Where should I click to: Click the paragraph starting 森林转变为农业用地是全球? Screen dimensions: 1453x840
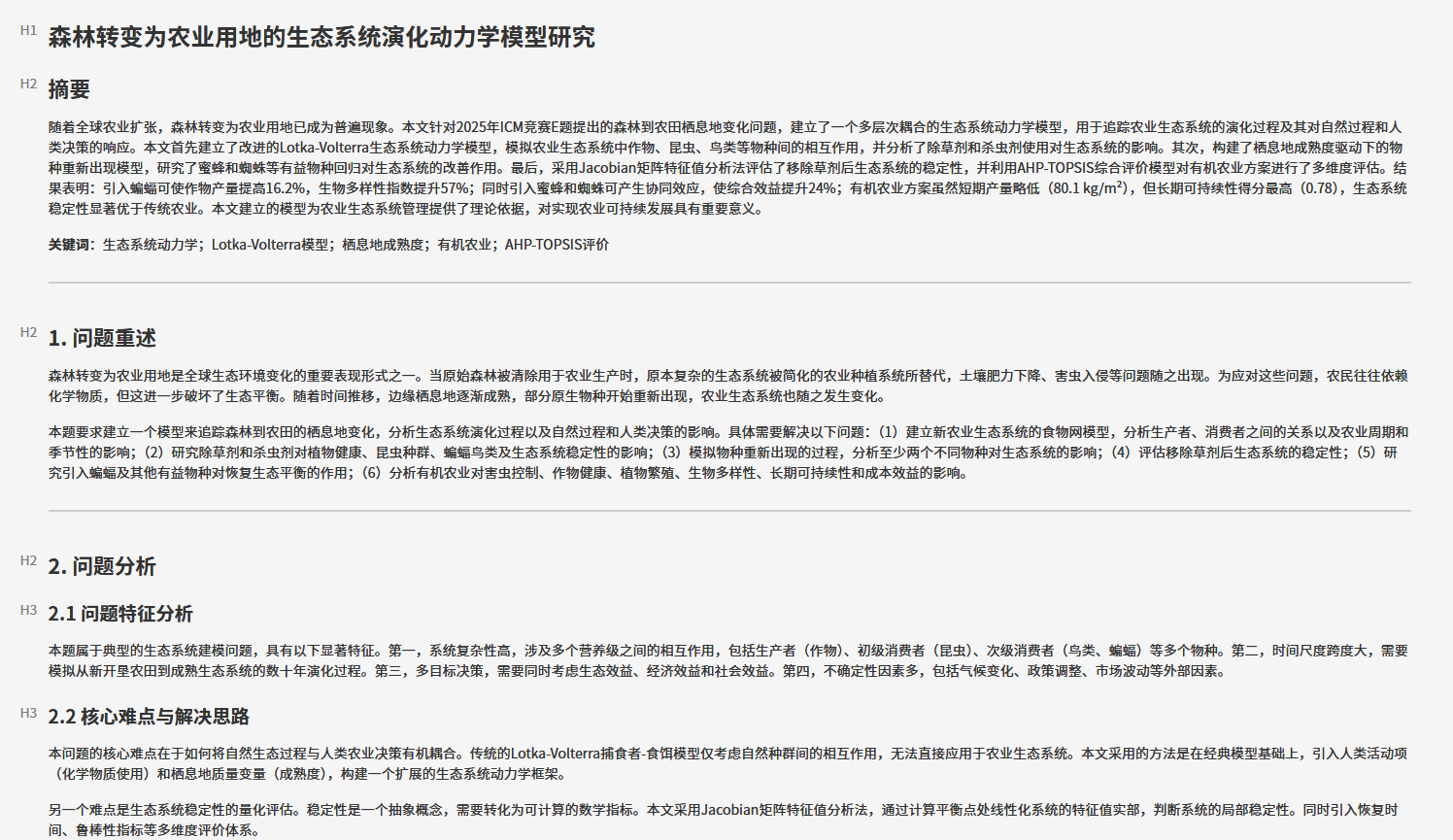click(729, 386)
